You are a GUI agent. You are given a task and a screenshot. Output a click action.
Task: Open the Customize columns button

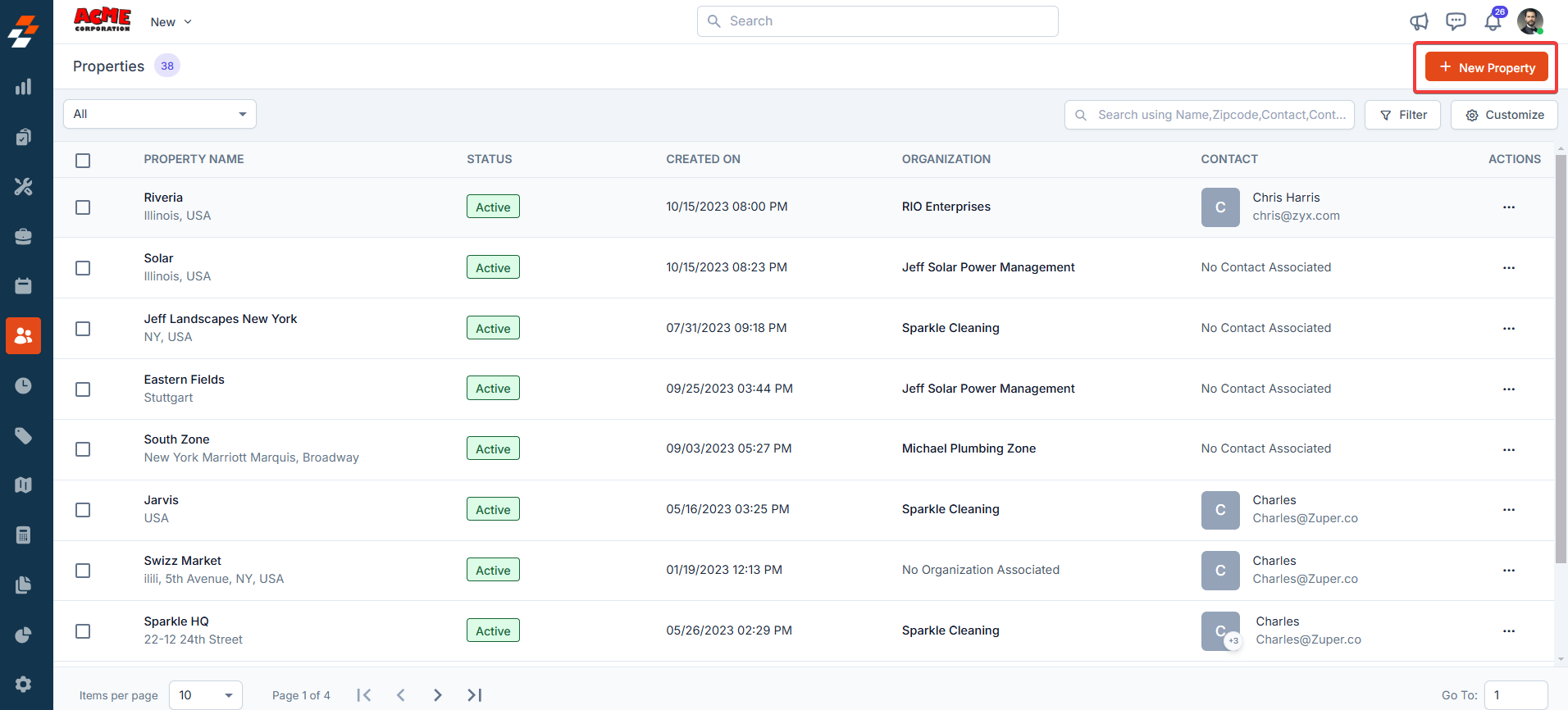(1504, 115)
